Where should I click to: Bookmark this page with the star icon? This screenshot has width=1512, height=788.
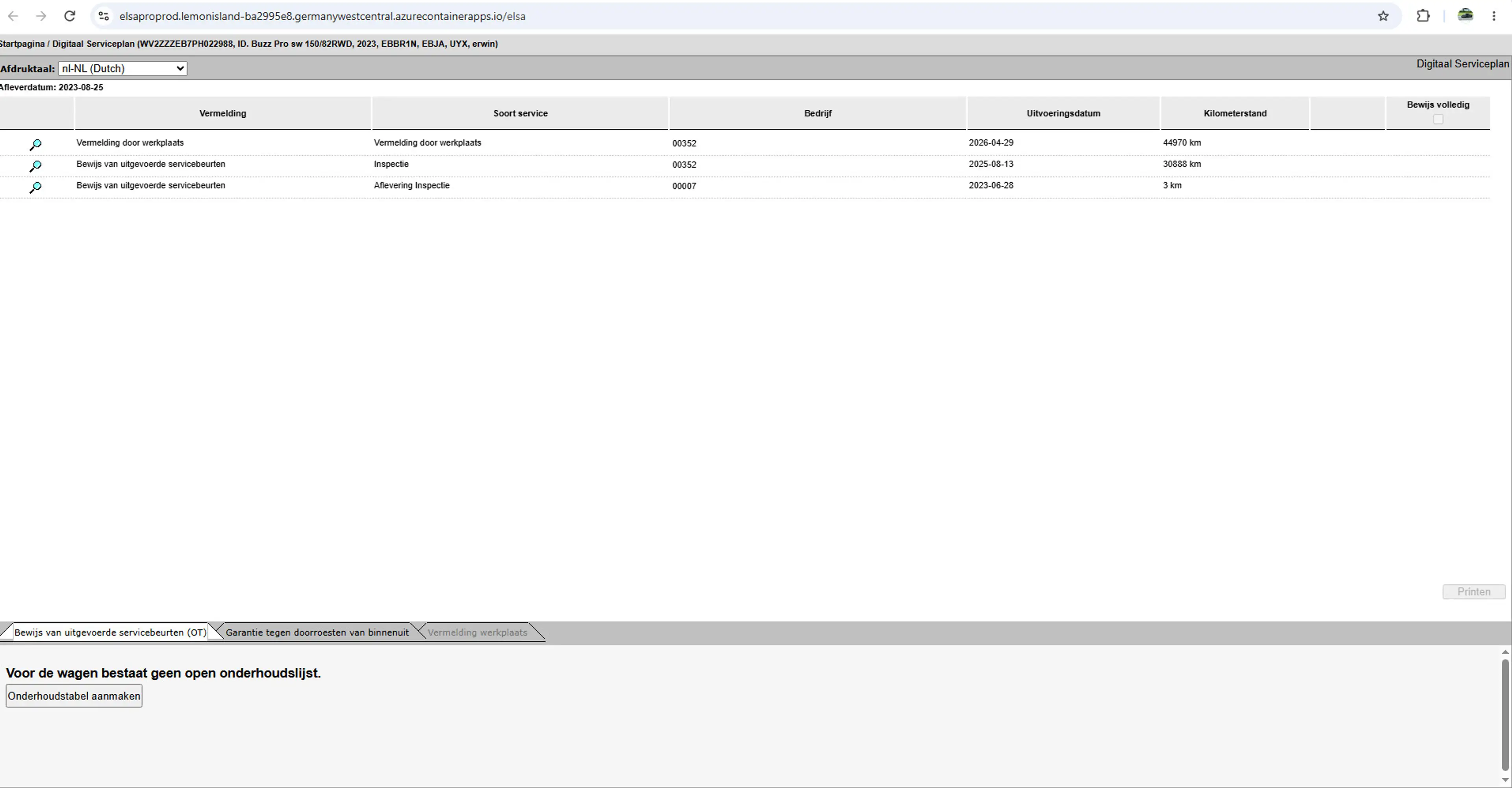[1383, 16]
